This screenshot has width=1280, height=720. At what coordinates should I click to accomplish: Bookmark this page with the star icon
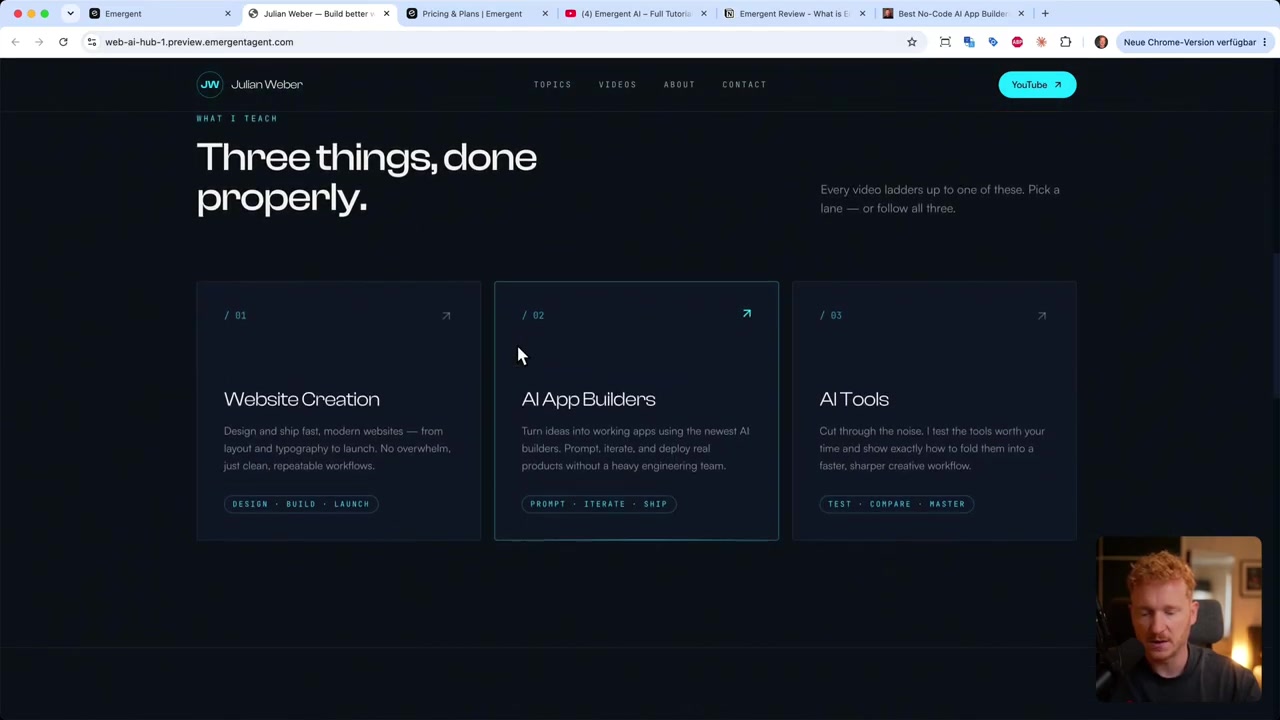point(912,42)
